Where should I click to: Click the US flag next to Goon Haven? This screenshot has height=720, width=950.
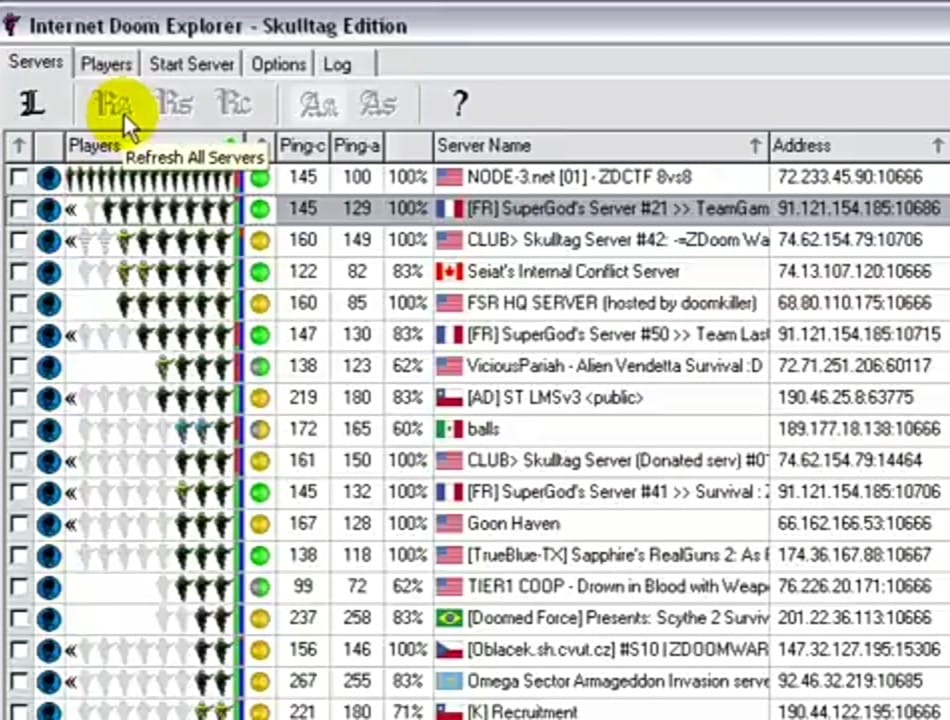click(449, 524)
